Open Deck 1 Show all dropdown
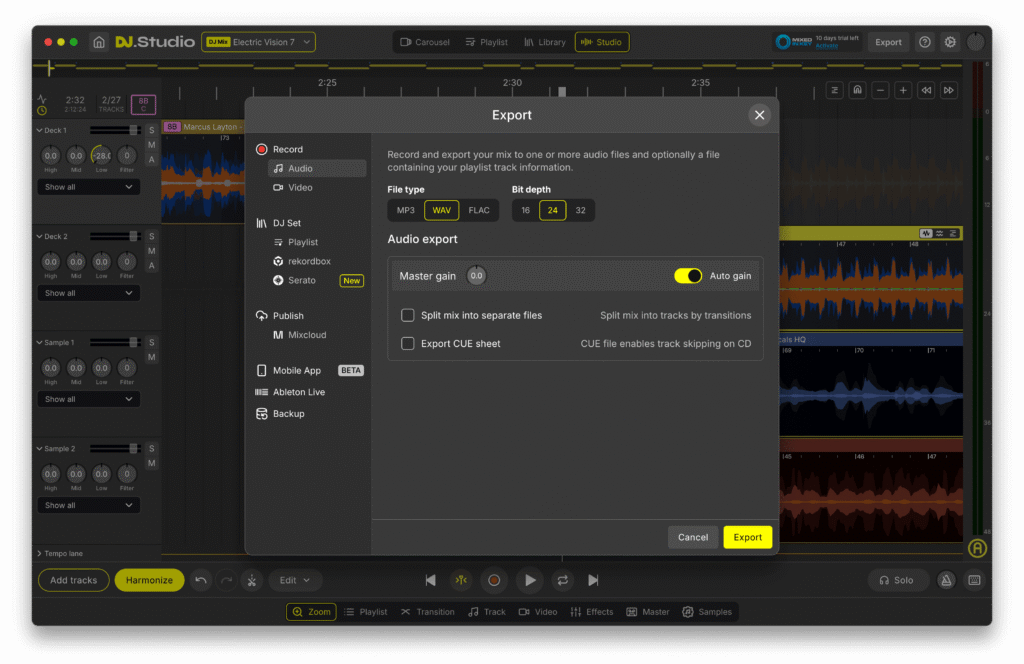 click(x=88, y=187)
